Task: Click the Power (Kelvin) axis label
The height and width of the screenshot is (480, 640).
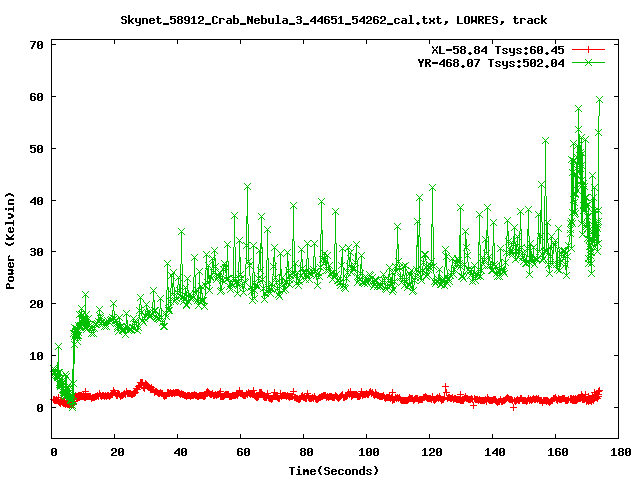Action: pos(10,241)
